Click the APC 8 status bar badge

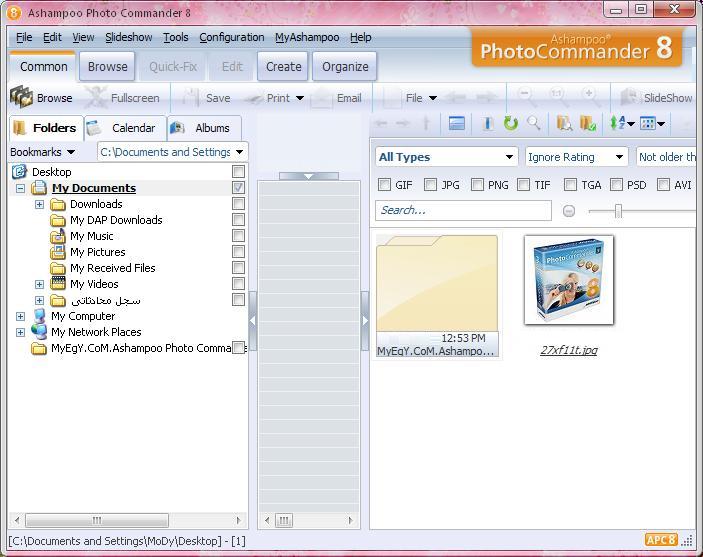[x=661, y=540]
